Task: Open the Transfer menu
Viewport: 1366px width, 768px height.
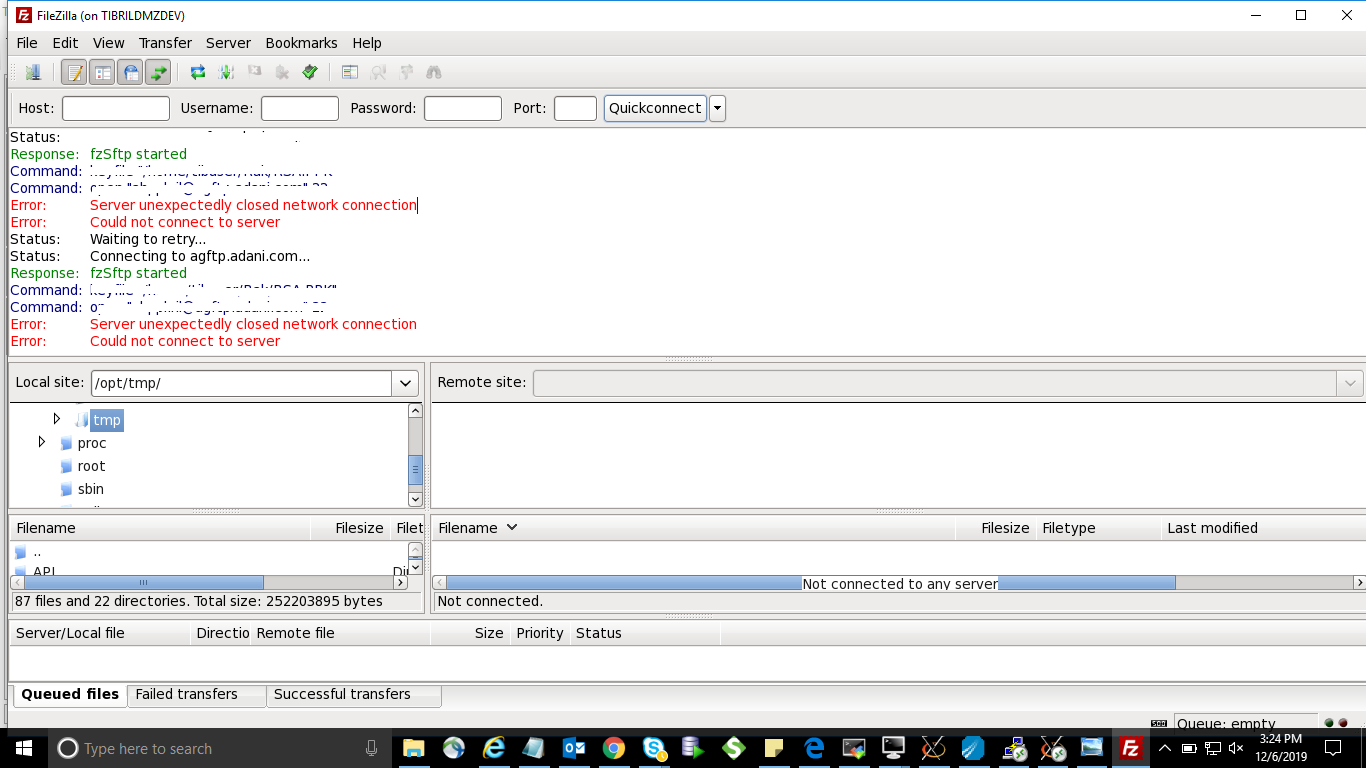Action: [165, 43]
